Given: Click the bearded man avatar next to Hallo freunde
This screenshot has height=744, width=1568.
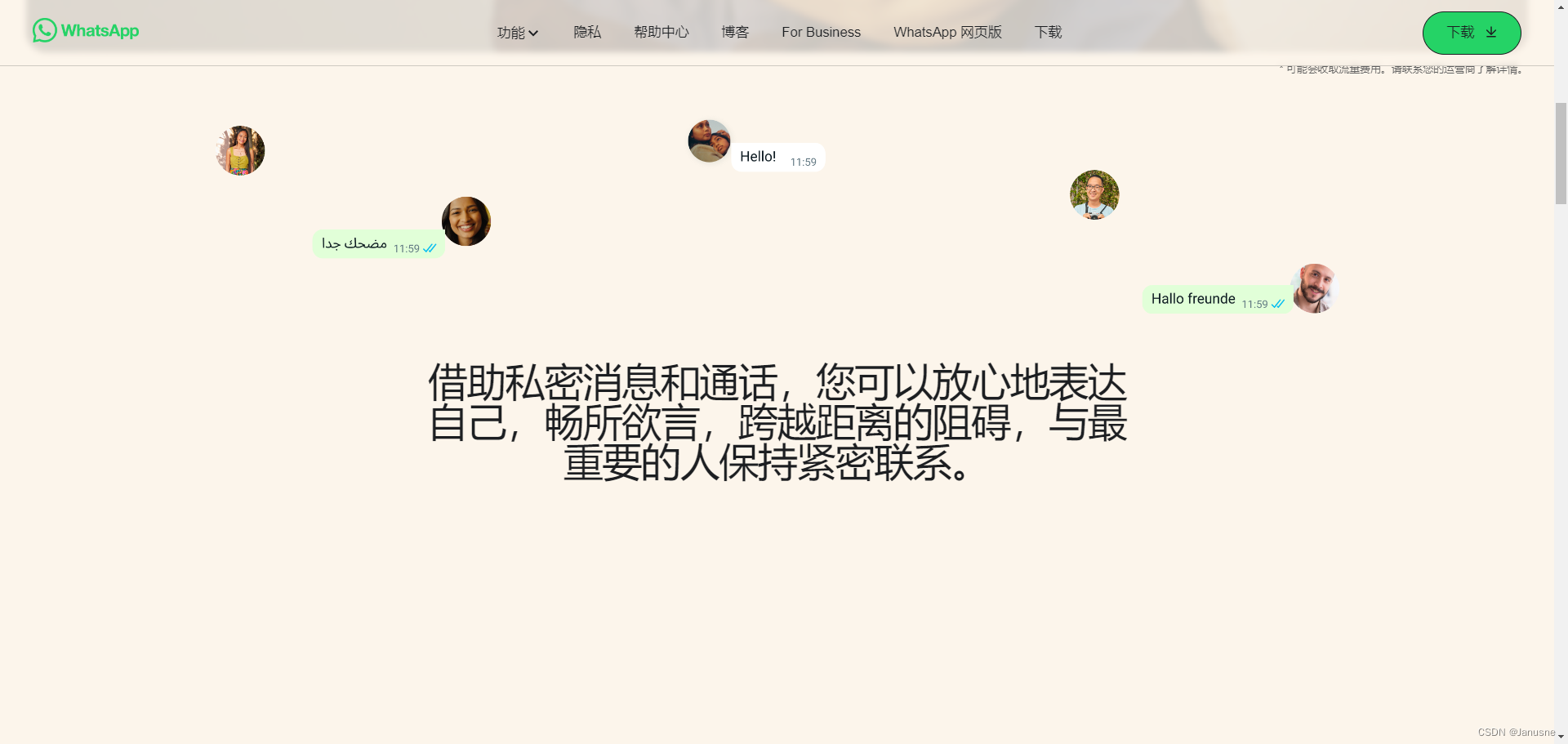Looking at the screenshot, I should click(1314, 287).
